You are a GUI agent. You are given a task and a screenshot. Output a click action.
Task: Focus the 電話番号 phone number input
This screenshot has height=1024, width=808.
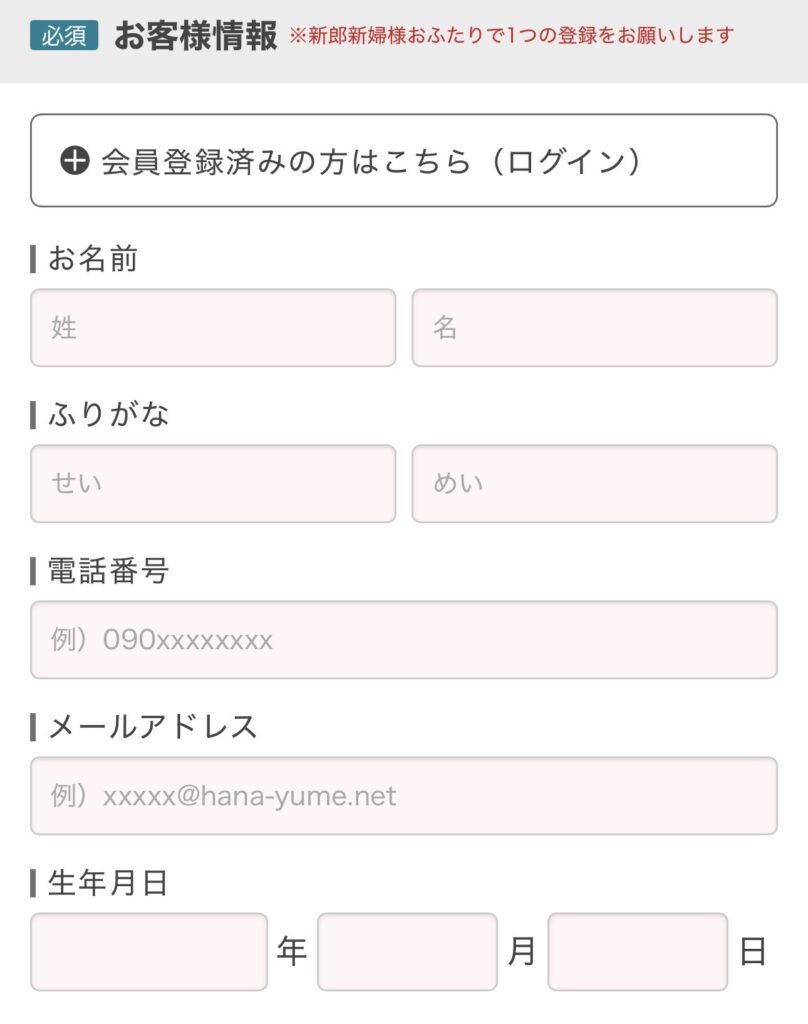pyautogui.click(x=403, y=640)
